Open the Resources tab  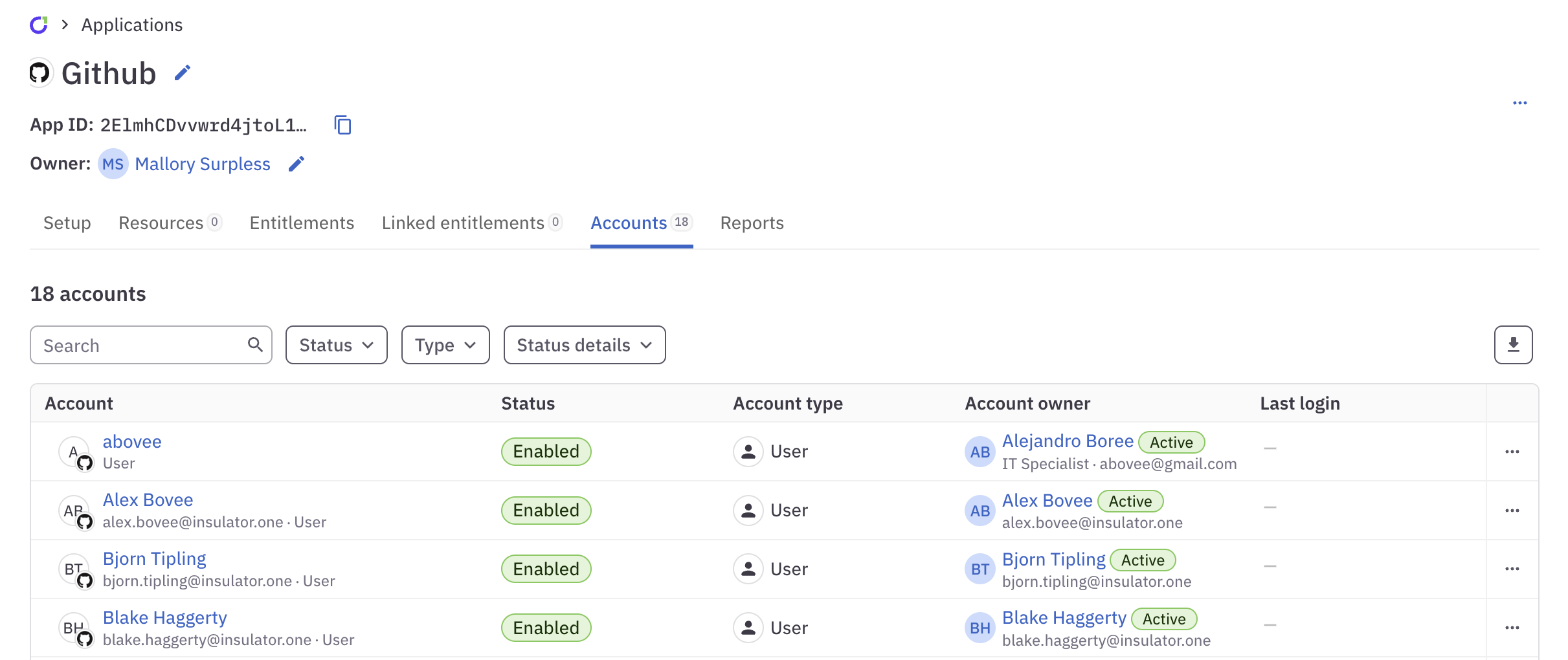pos(170,223)
